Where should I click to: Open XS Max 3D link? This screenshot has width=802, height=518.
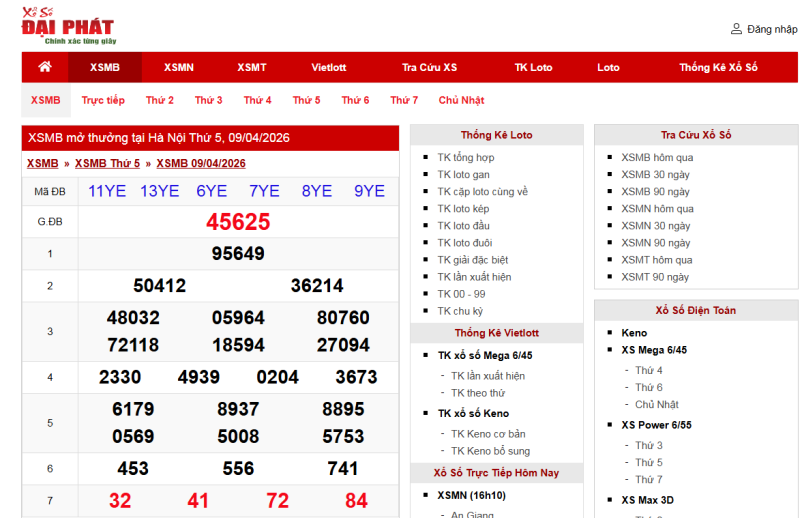[648, 500]
